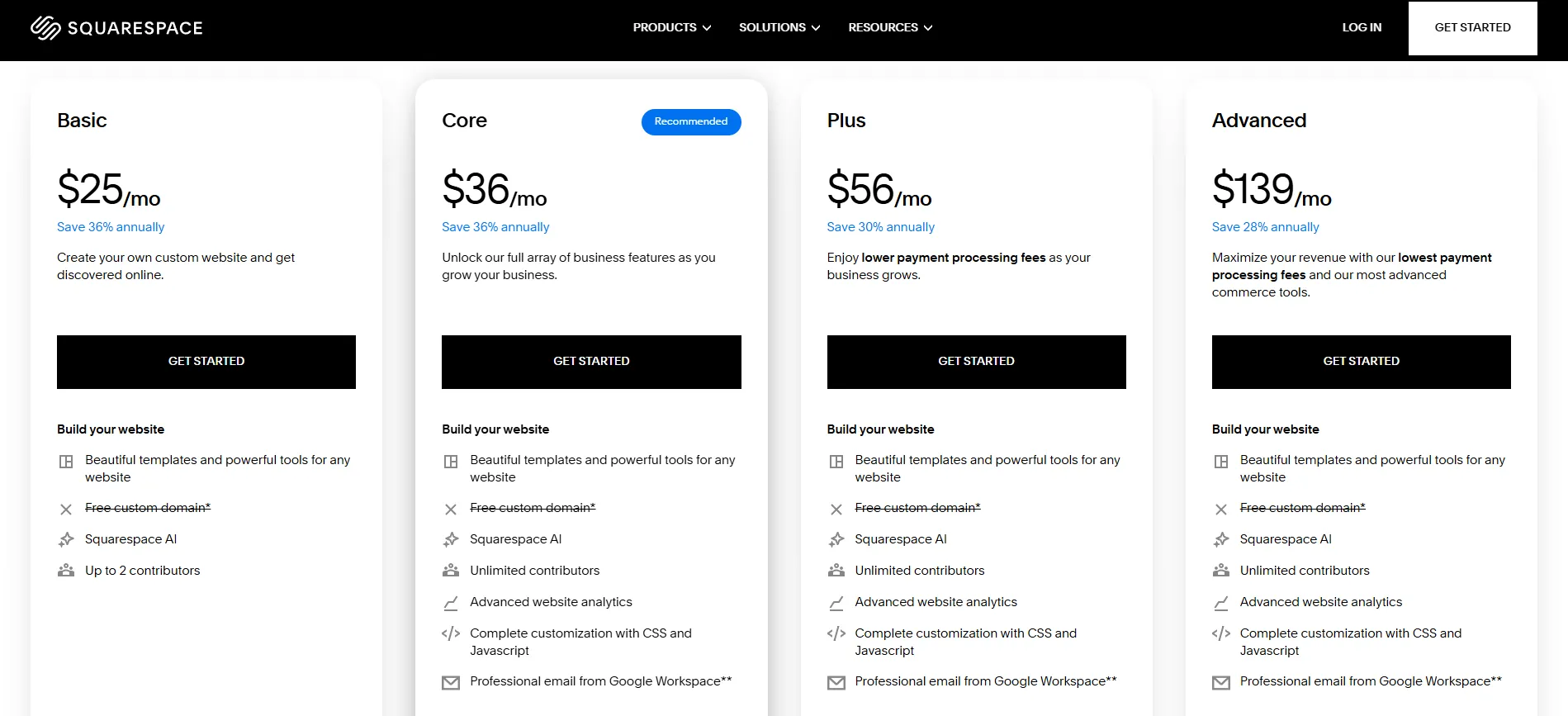Select the Squarespace AI icon in the Plus plan
The height and width of the screenshot is (716, 1568).
[836, 539]
